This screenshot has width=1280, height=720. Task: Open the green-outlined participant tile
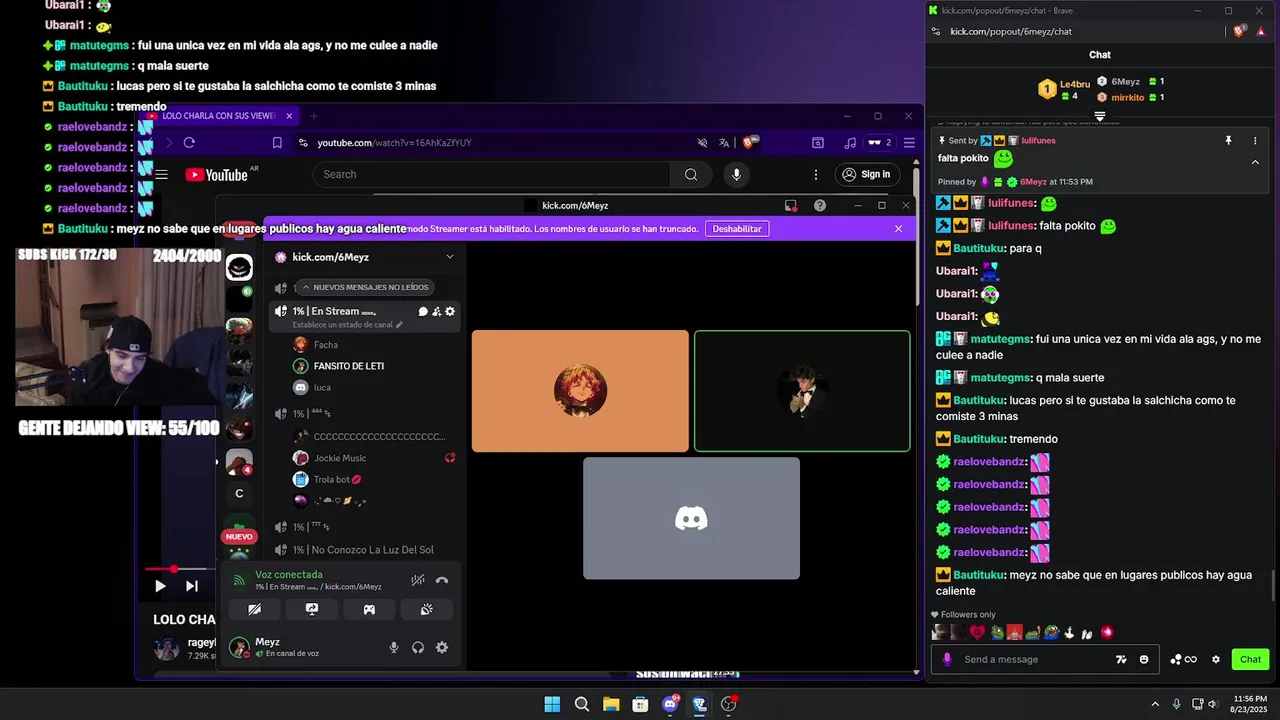tap(802, 391)
